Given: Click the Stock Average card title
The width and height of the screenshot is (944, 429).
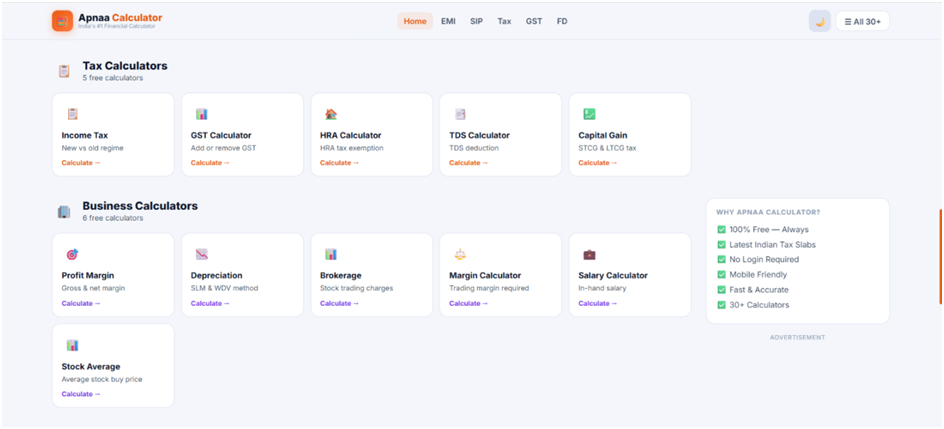Looking at the screenshot, I should coord(91,366).
